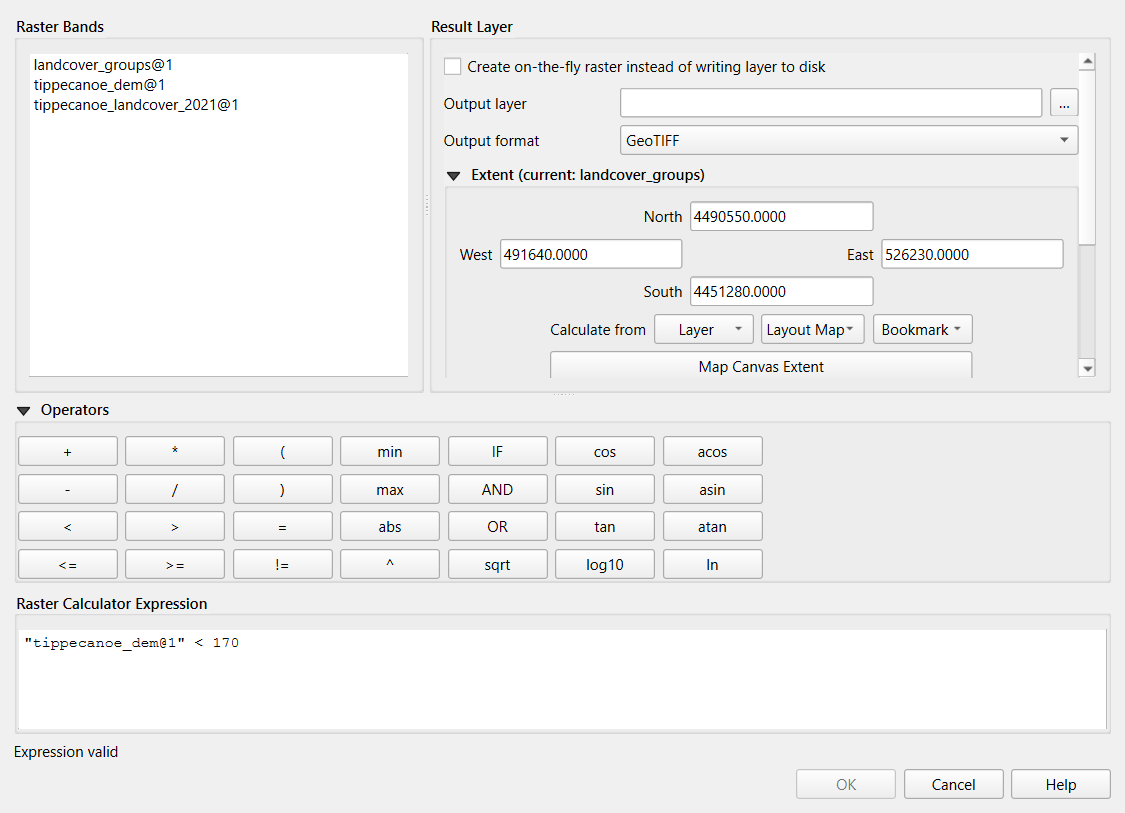
Task: Insert the IF operator
Action: (x=497, y=451)
